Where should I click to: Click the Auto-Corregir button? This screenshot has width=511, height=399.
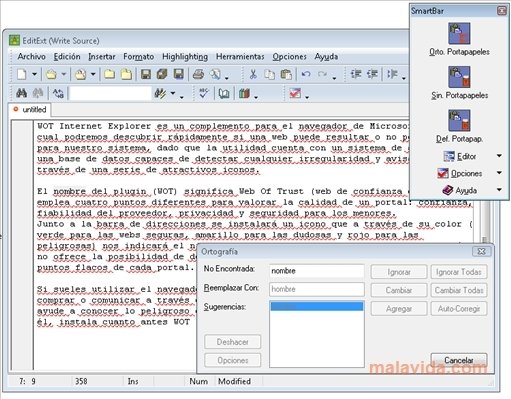click(459, 309)
